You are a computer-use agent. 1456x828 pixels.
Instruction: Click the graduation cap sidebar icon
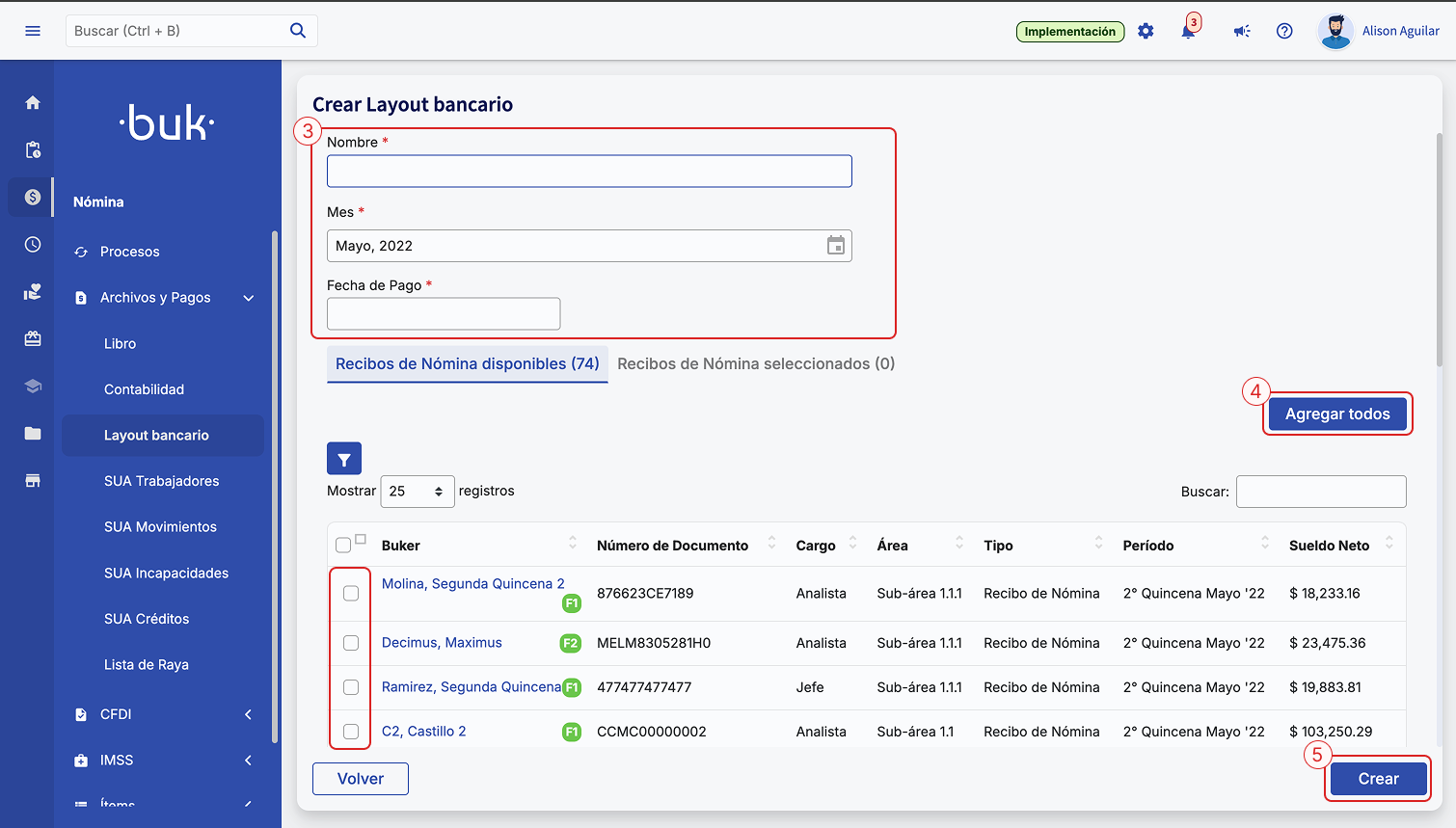(x=33, y=386)
